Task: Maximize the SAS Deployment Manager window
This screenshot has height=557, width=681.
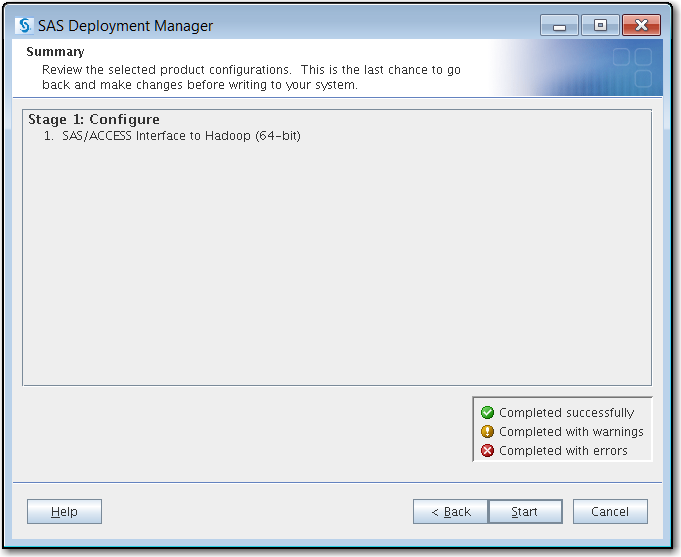Action: click(600, 25)
